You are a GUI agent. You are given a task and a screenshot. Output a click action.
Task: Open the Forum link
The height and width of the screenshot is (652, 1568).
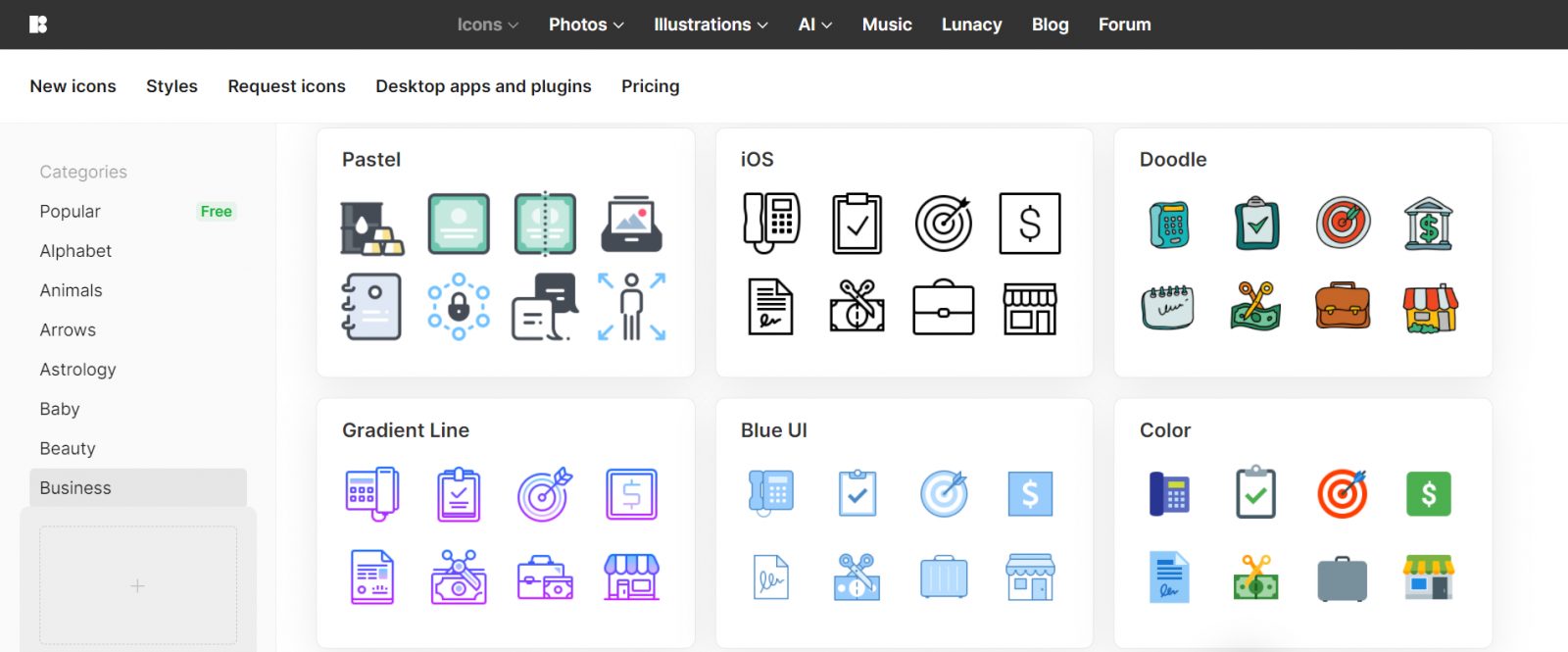click(x=1124, y=25)
